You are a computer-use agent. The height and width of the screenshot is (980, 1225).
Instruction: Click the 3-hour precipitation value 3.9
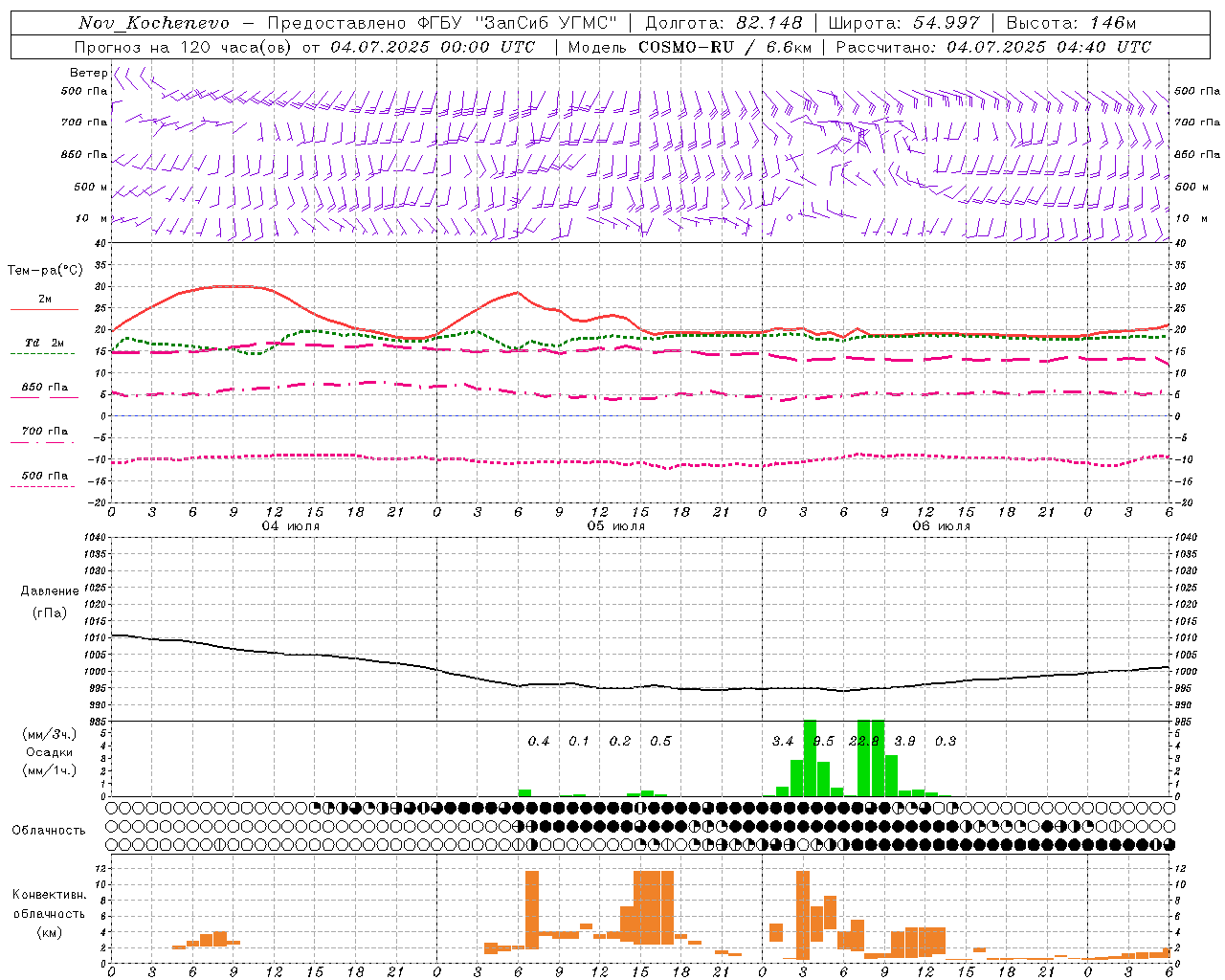coord(904,742)
